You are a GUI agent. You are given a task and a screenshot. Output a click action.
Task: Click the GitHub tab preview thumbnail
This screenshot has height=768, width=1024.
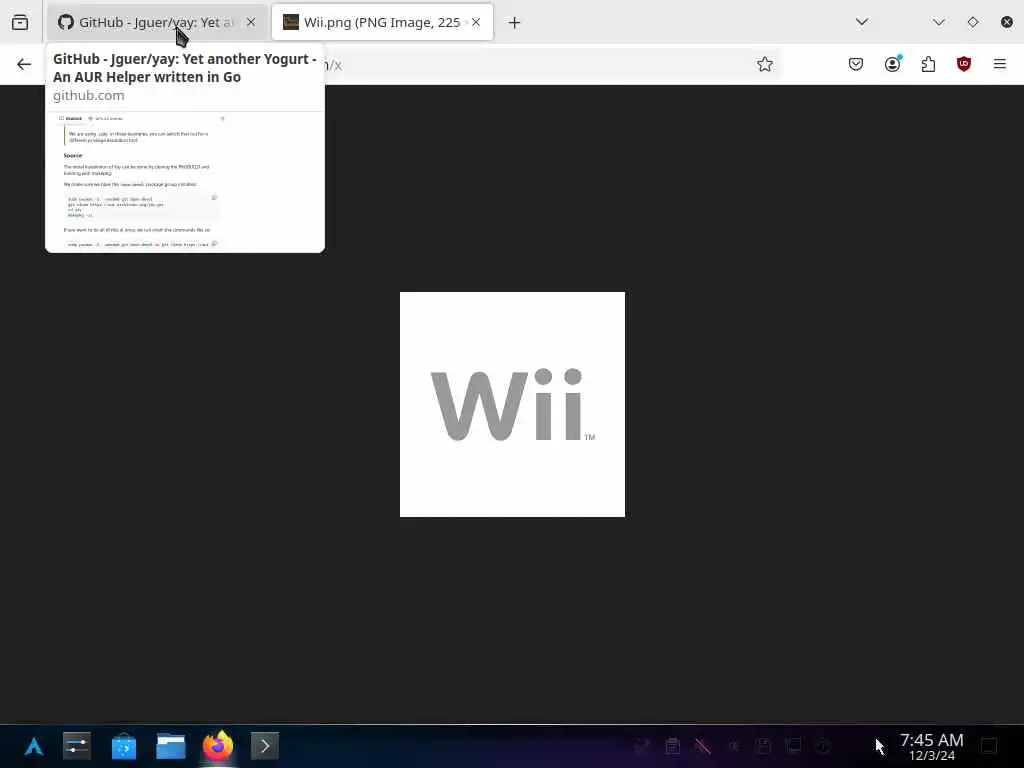185,182
